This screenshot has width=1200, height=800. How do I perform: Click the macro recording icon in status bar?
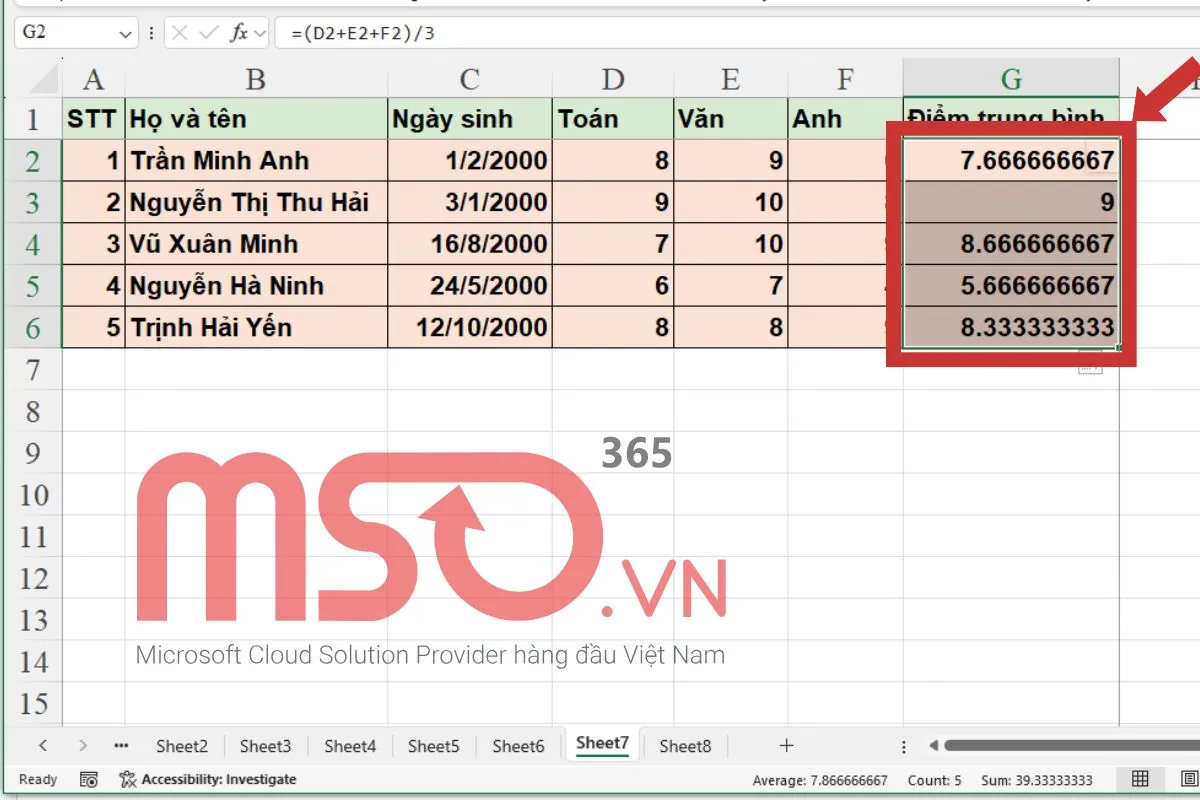pos(89,779)
